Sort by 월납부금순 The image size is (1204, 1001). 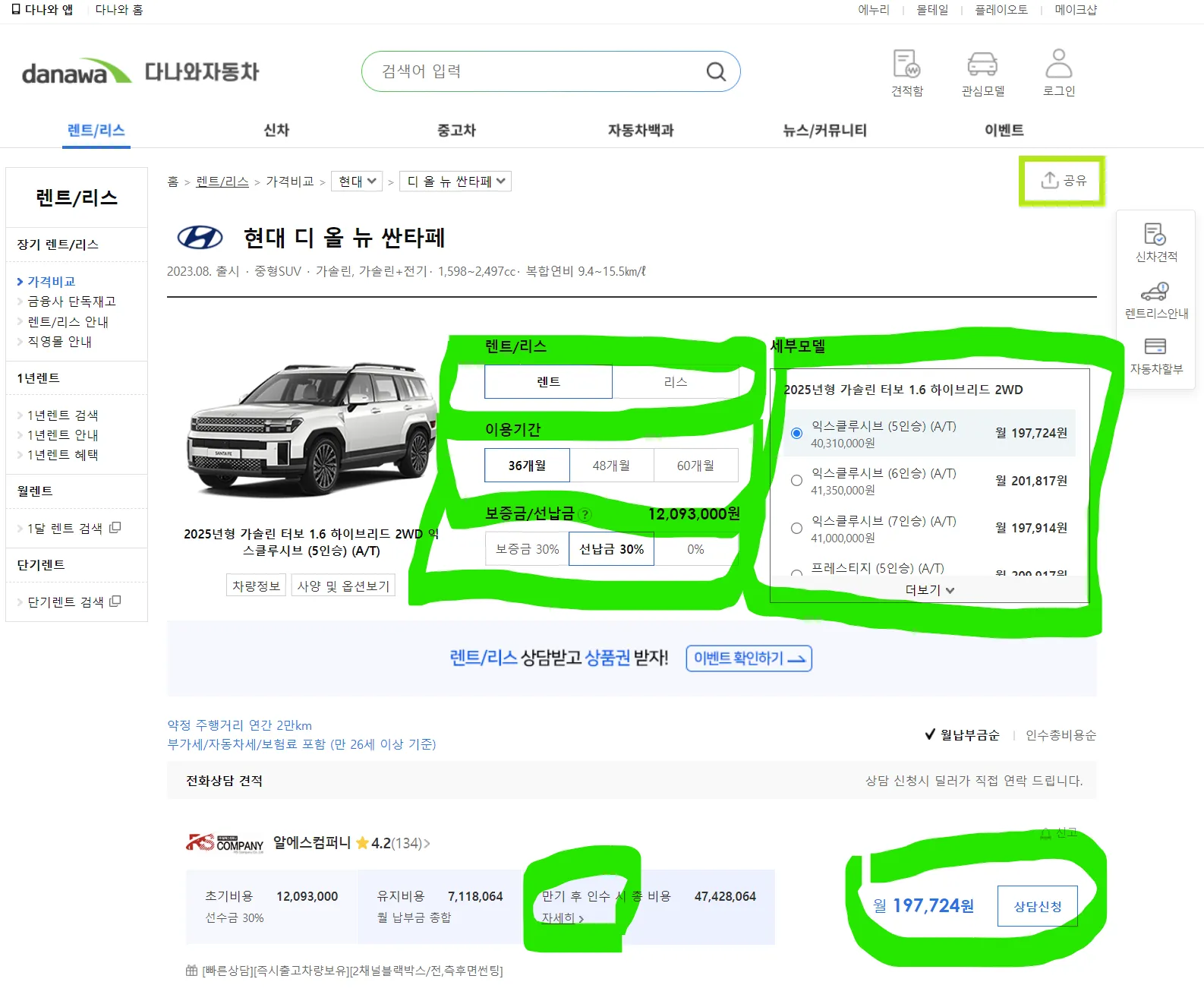(962, 734)
